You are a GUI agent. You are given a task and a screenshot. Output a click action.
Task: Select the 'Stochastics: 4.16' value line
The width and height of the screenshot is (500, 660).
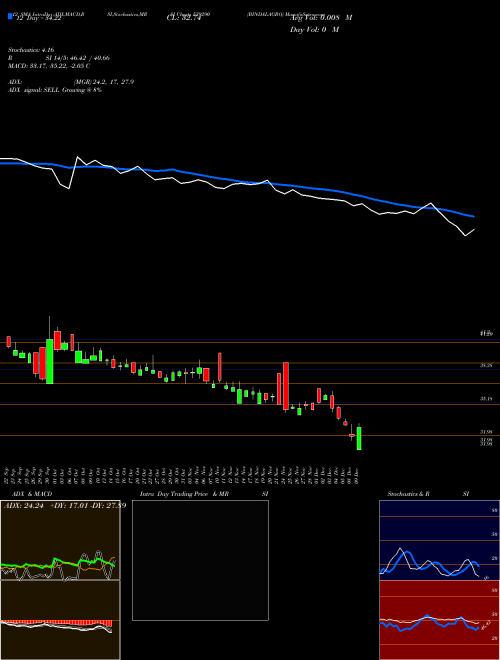click(x=31, y=50)
